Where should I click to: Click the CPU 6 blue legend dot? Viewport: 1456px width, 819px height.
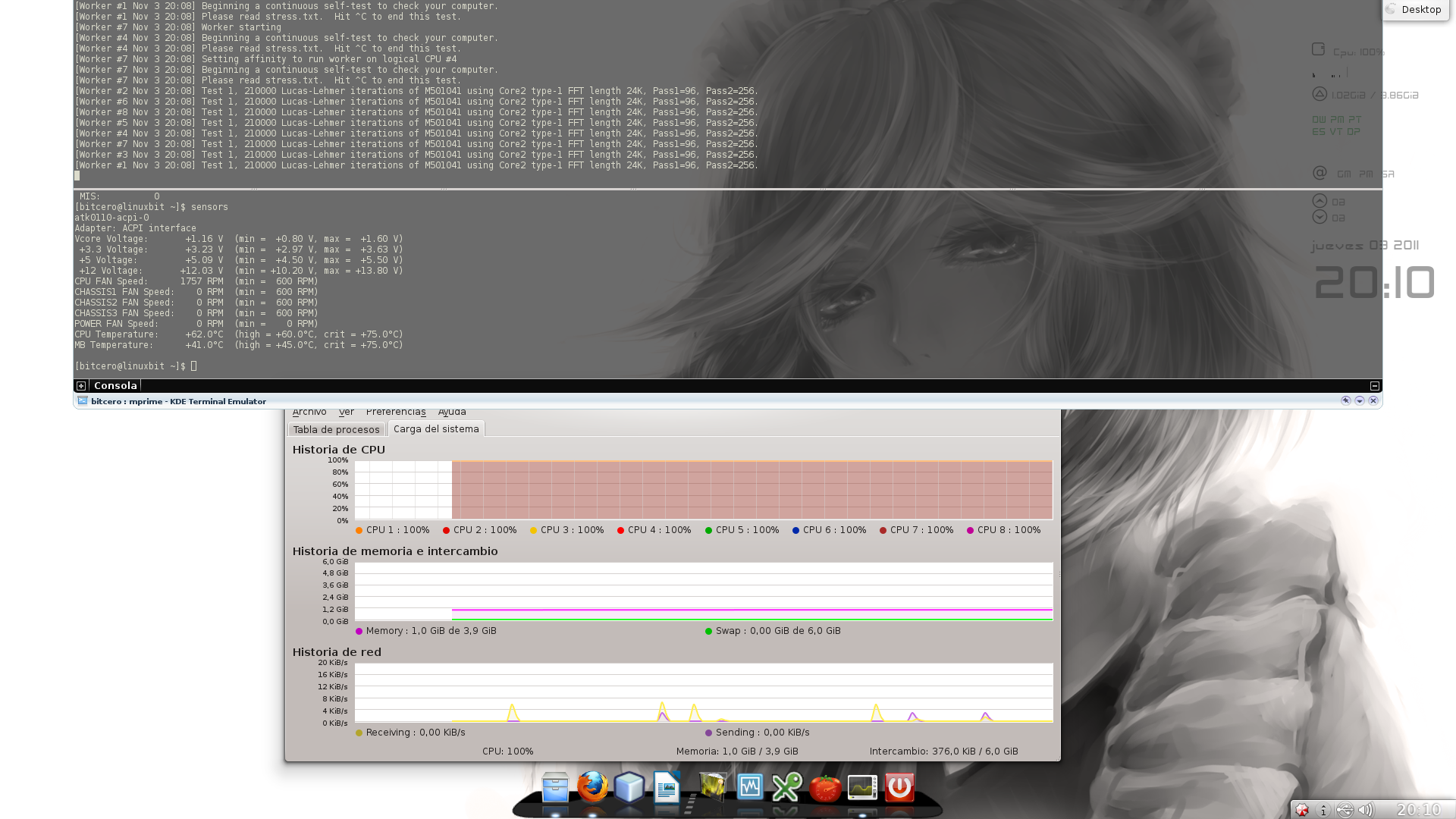click(x=795, y=531)
